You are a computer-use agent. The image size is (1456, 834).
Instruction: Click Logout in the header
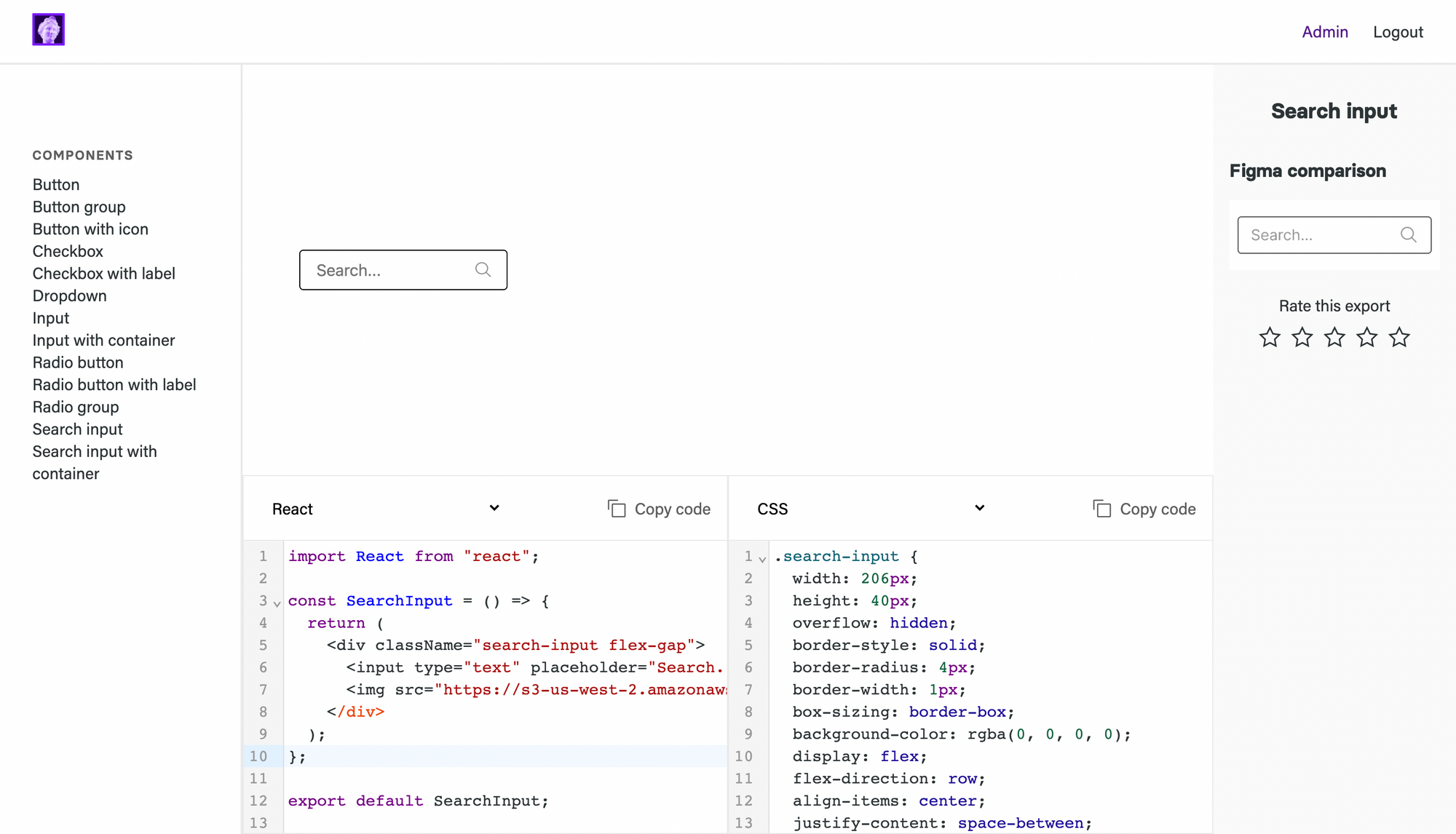coord(1398,32)
